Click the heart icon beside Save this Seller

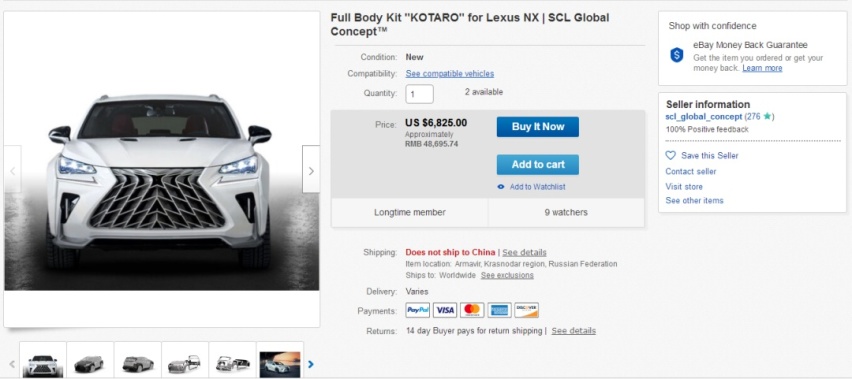[x=671, y=155]
